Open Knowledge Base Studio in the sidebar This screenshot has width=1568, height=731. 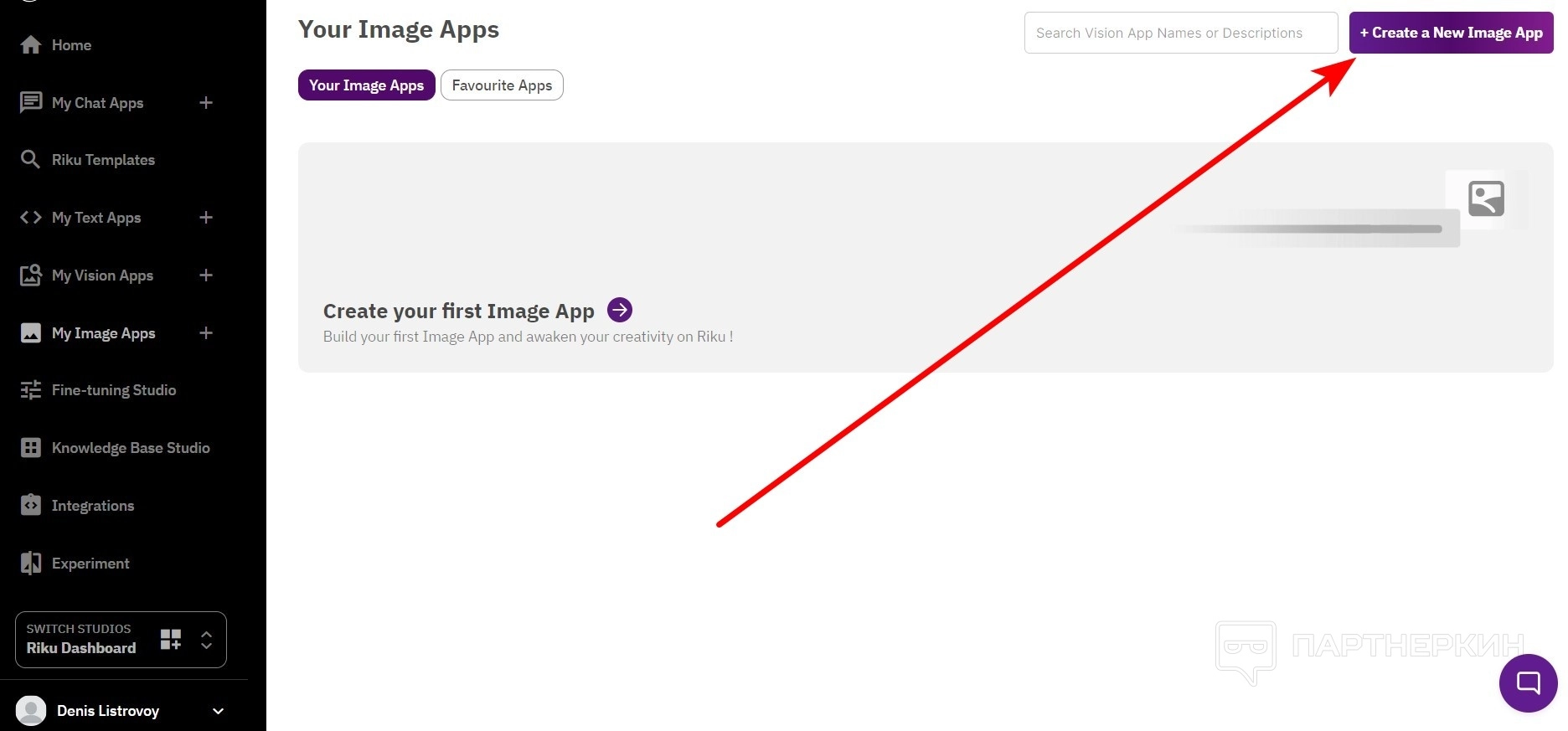131,448
